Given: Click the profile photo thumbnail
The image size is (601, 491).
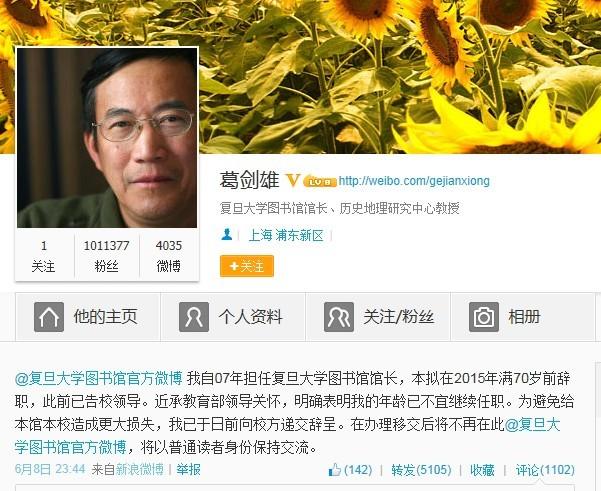Looking at the screenshot, I should [x=107, y=138].
